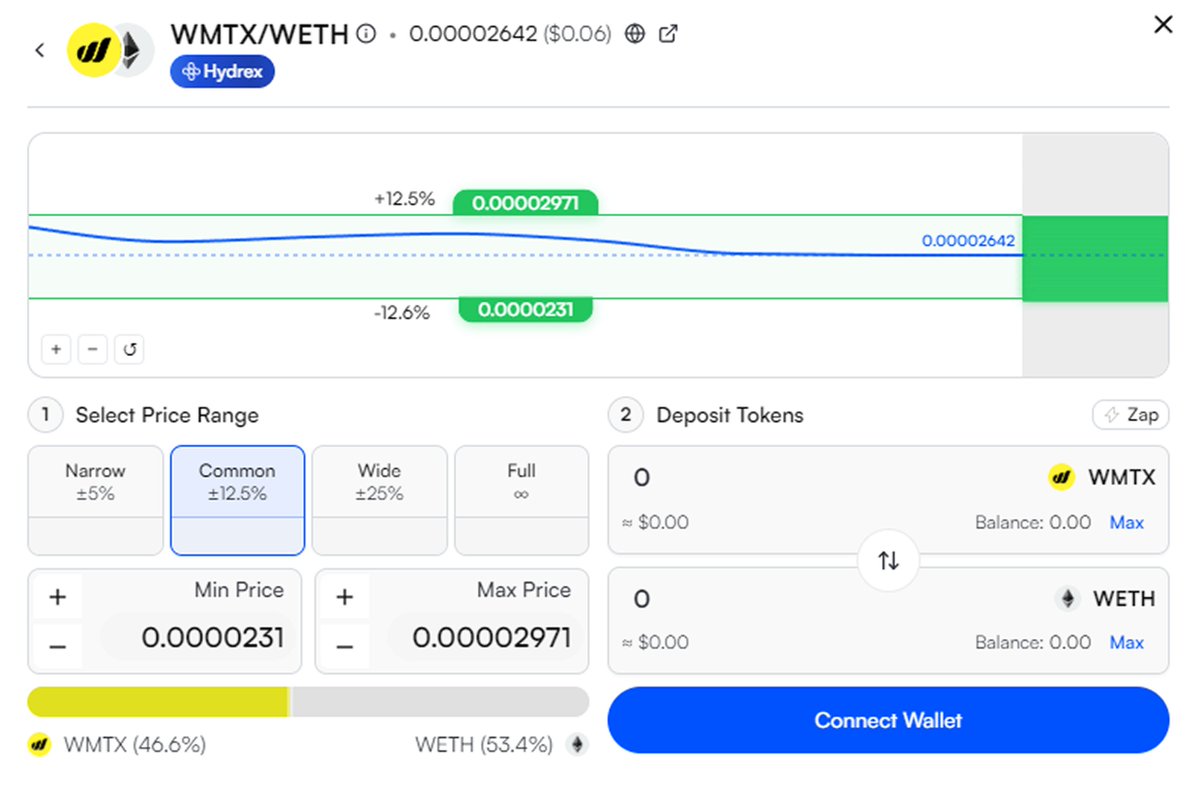Choose the Wide ±25% range
This screenshot has width=1200, height=799.
tap(380, 501)
